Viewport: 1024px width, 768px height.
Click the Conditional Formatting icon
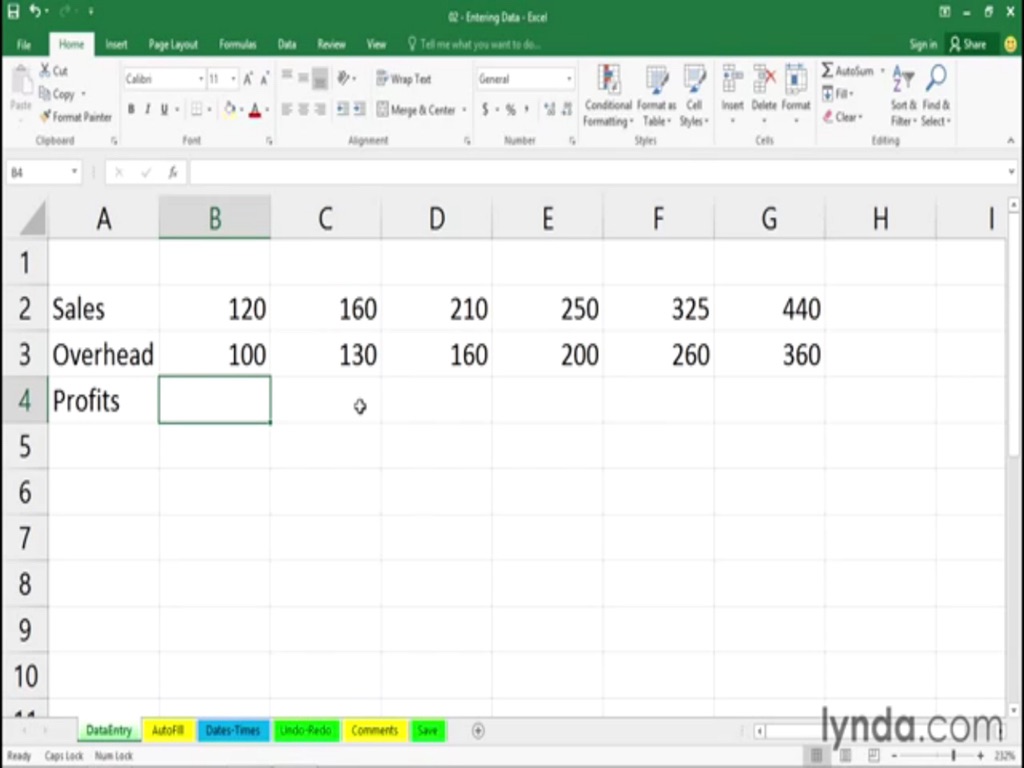[x=608, y=80]
